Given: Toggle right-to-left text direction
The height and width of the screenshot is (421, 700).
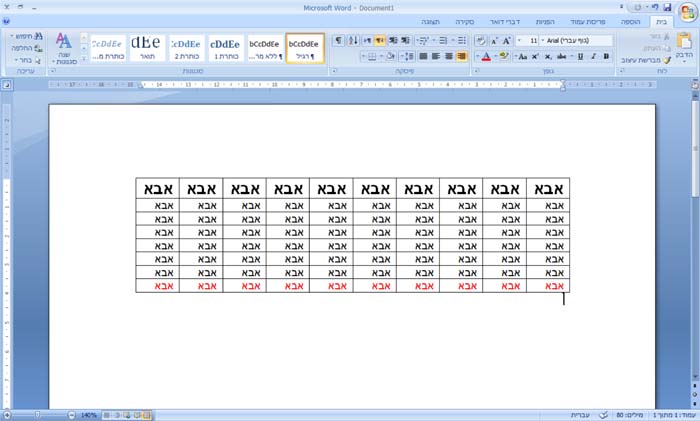Looking at the screenshot, I should (x=379, y=41).
